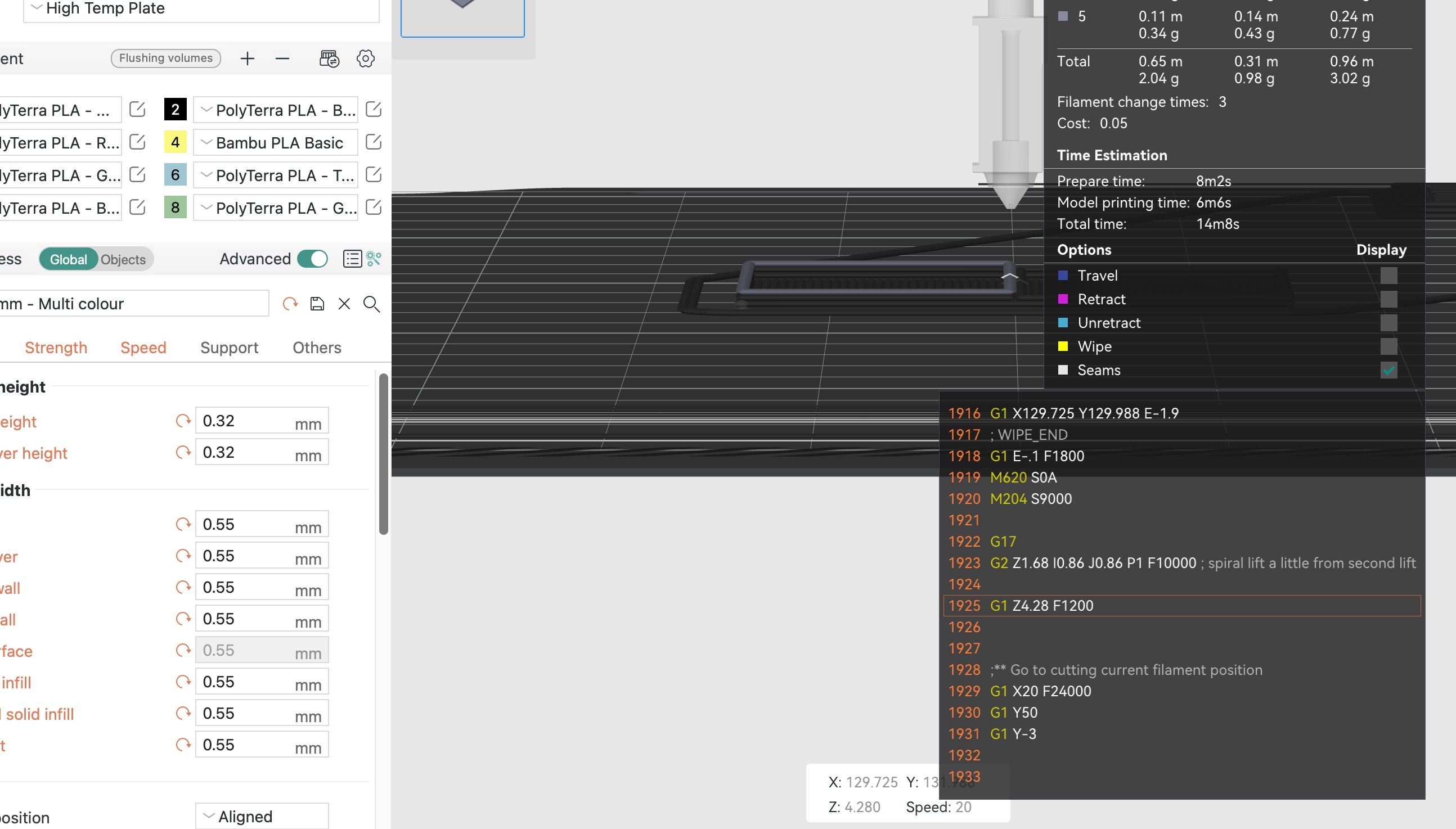The height and width of the screenshot is (829, 1456).
Task: Click the yellow filament 4 color swatch
Action: [x=175, y=142]
